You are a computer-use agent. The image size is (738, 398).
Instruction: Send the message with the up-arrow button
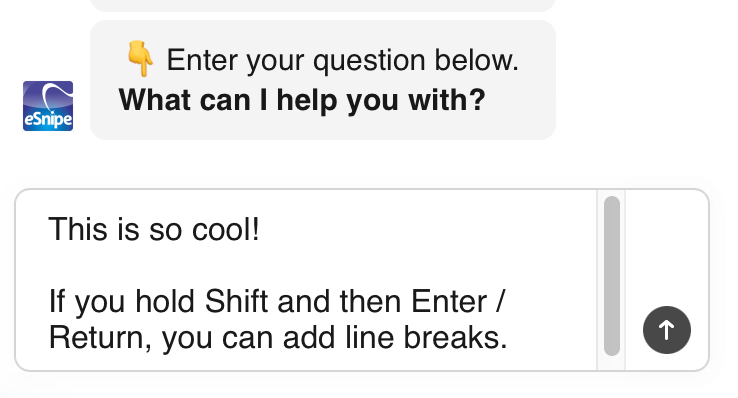click(666, 330)
